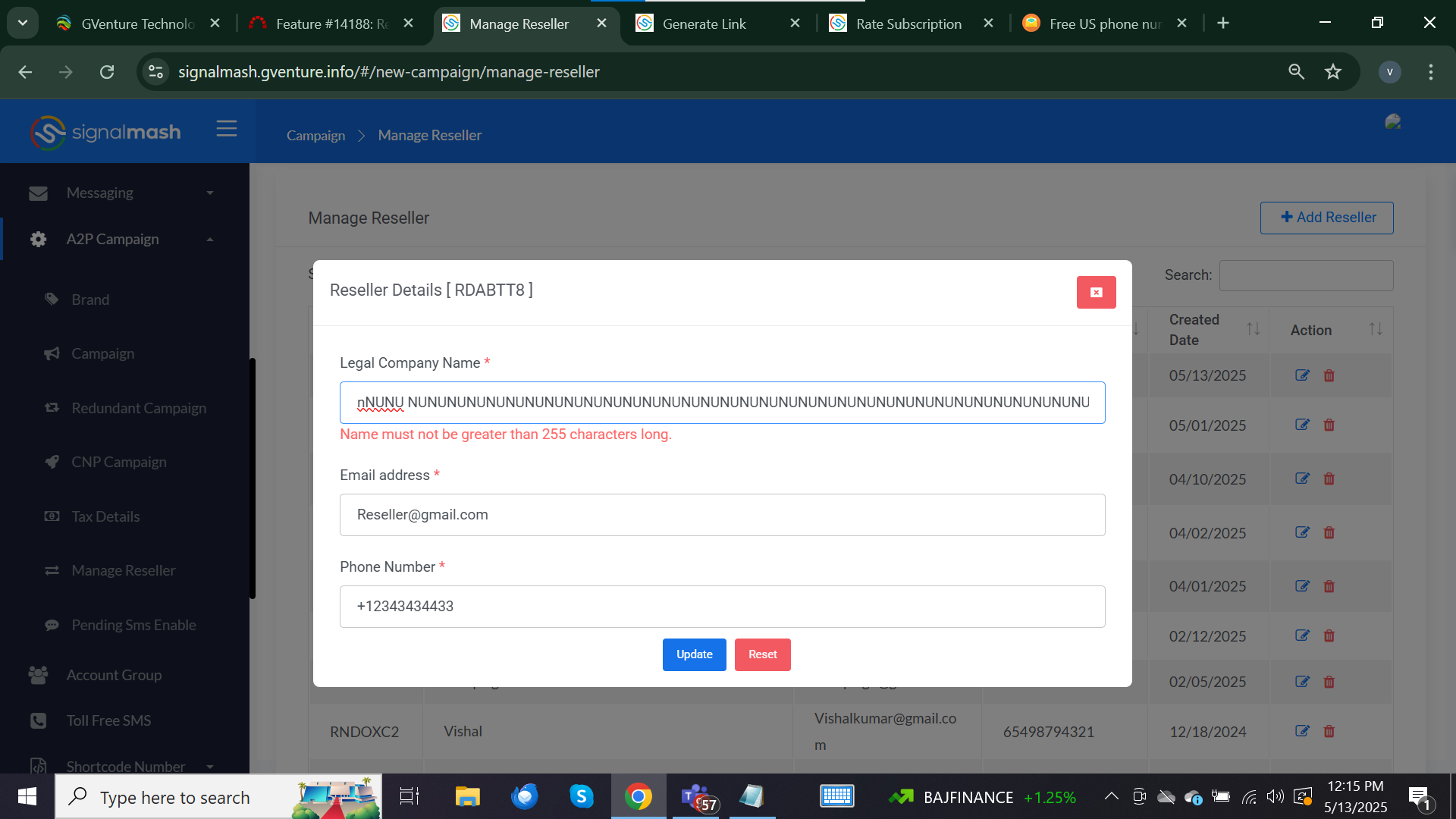Click delete icon for the 12/18/2024 row
This screenshot has width=1456, height=819.
pyautogui.click(x=1329, y=732)
